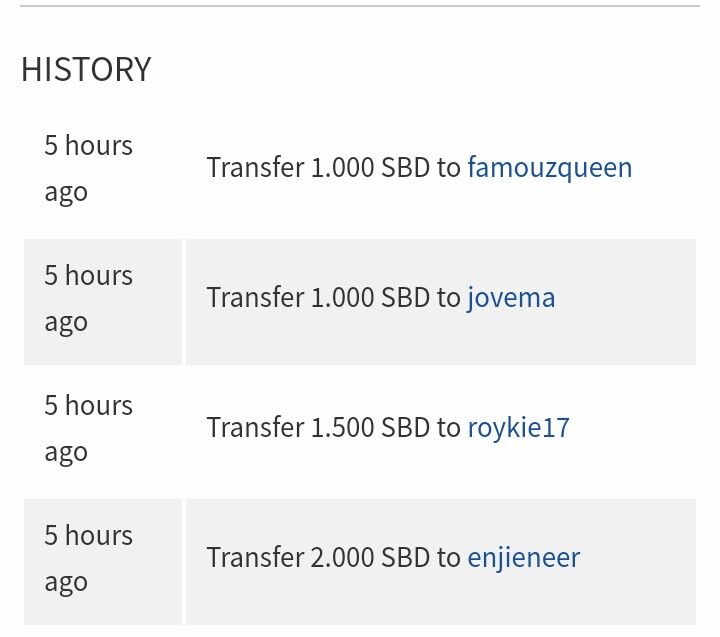Viewport: 720px width, 637px height.
Task: Select the Transfer 1.000 SBD to jovema entry
Action: click(x=381, y=298)
